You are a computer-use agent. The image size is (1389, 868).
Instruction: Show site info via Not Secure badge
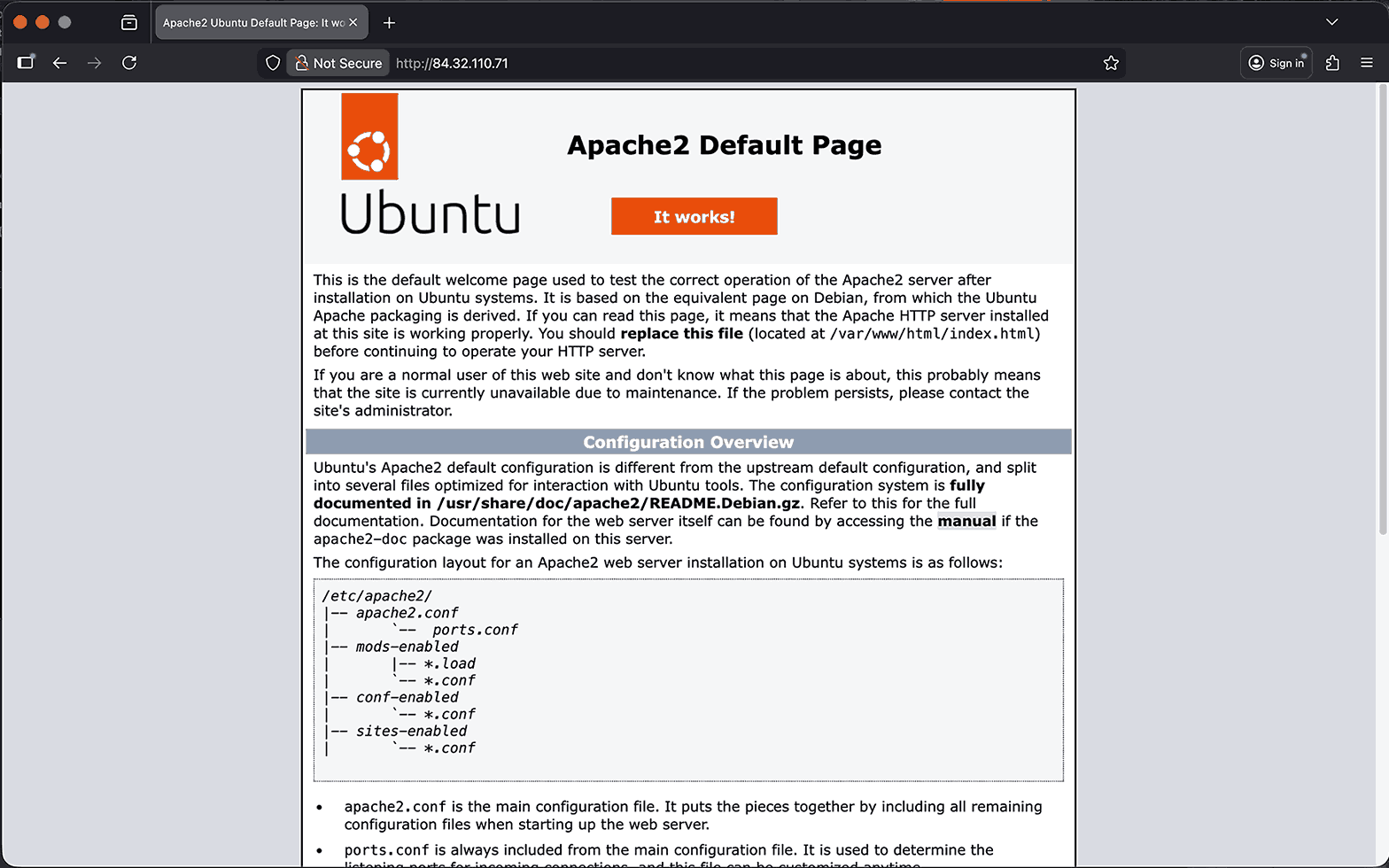click(x=338, y=63)
